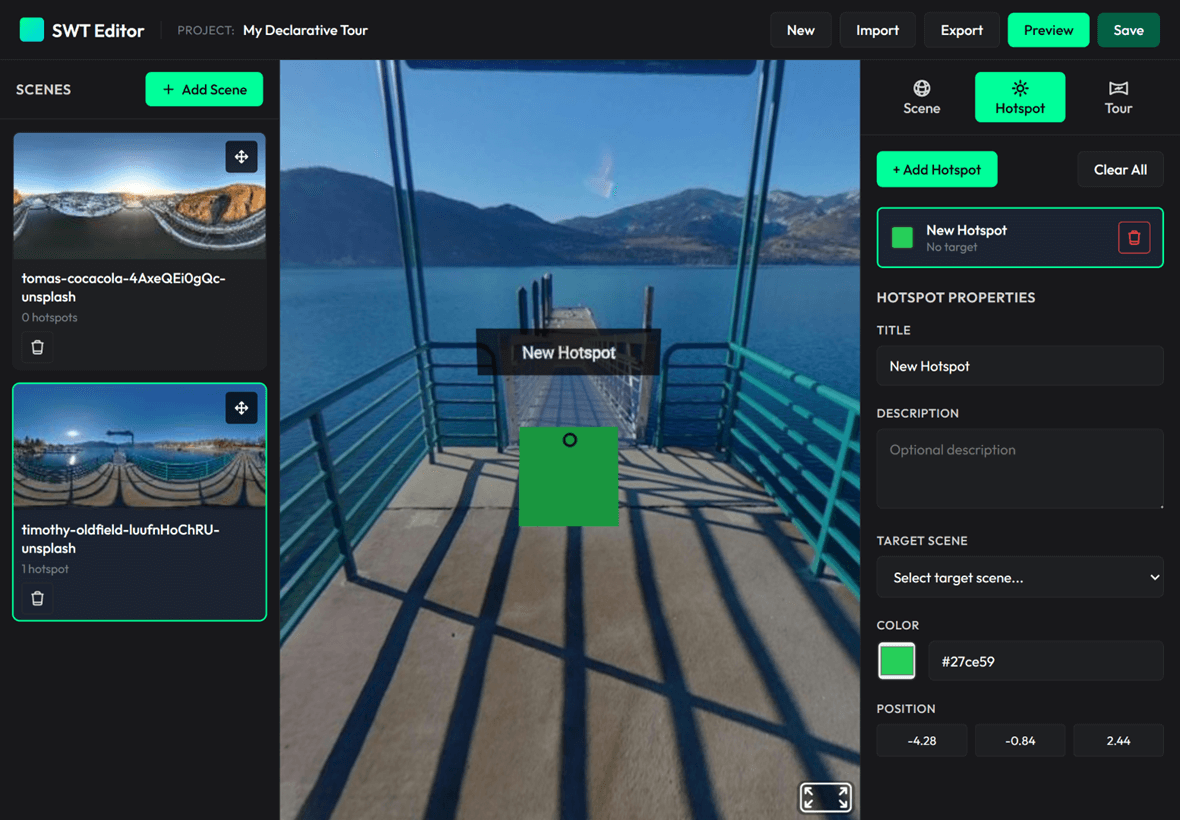Viewport: 1180px width, 820px height.
Task: Delete New Hotspot with the red trash icon
Action: (1134, 238)
